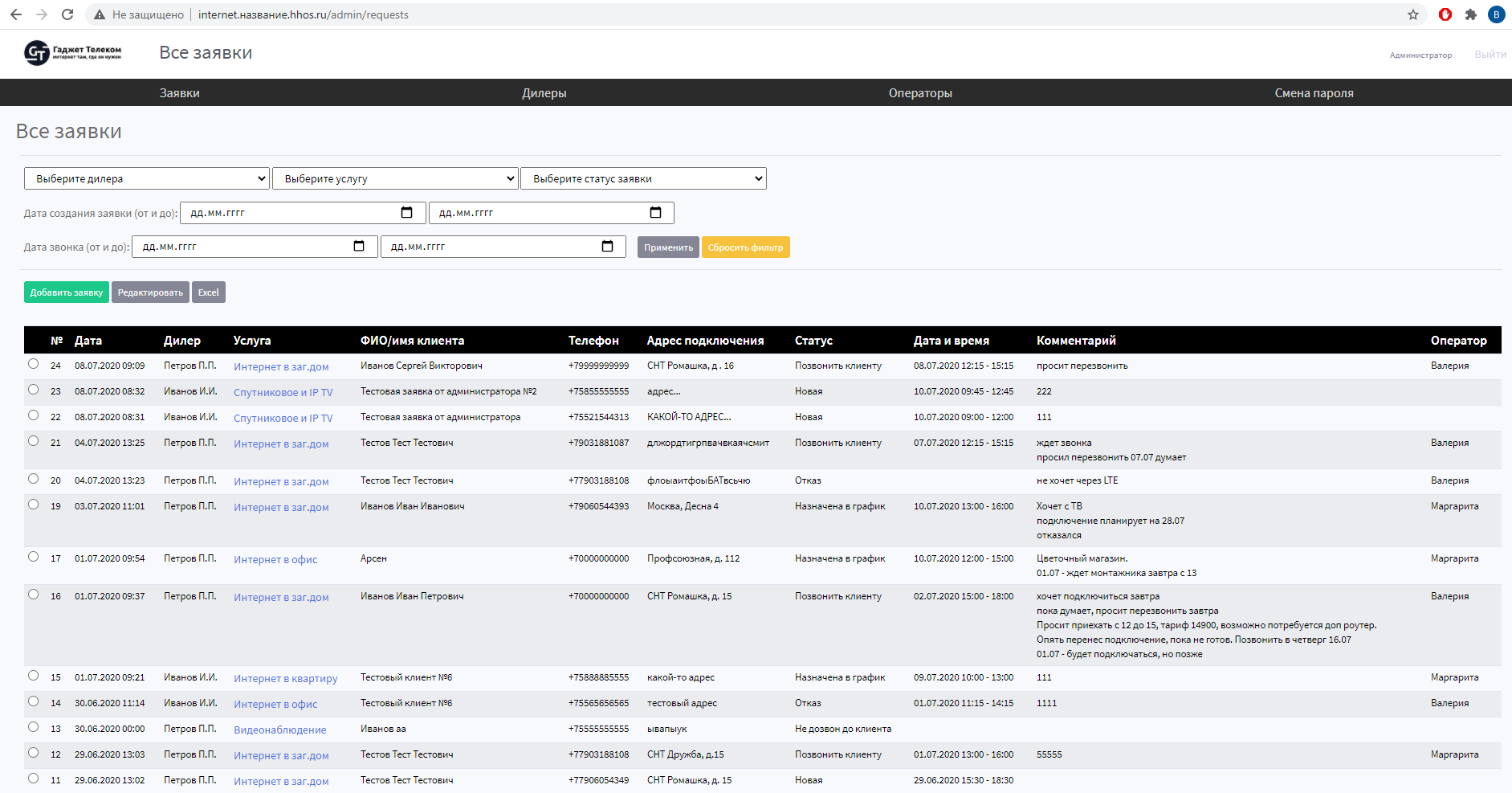Select the radio button for request 12
Viewport: 1512px width, 793px height.
(x=33, y=753)
